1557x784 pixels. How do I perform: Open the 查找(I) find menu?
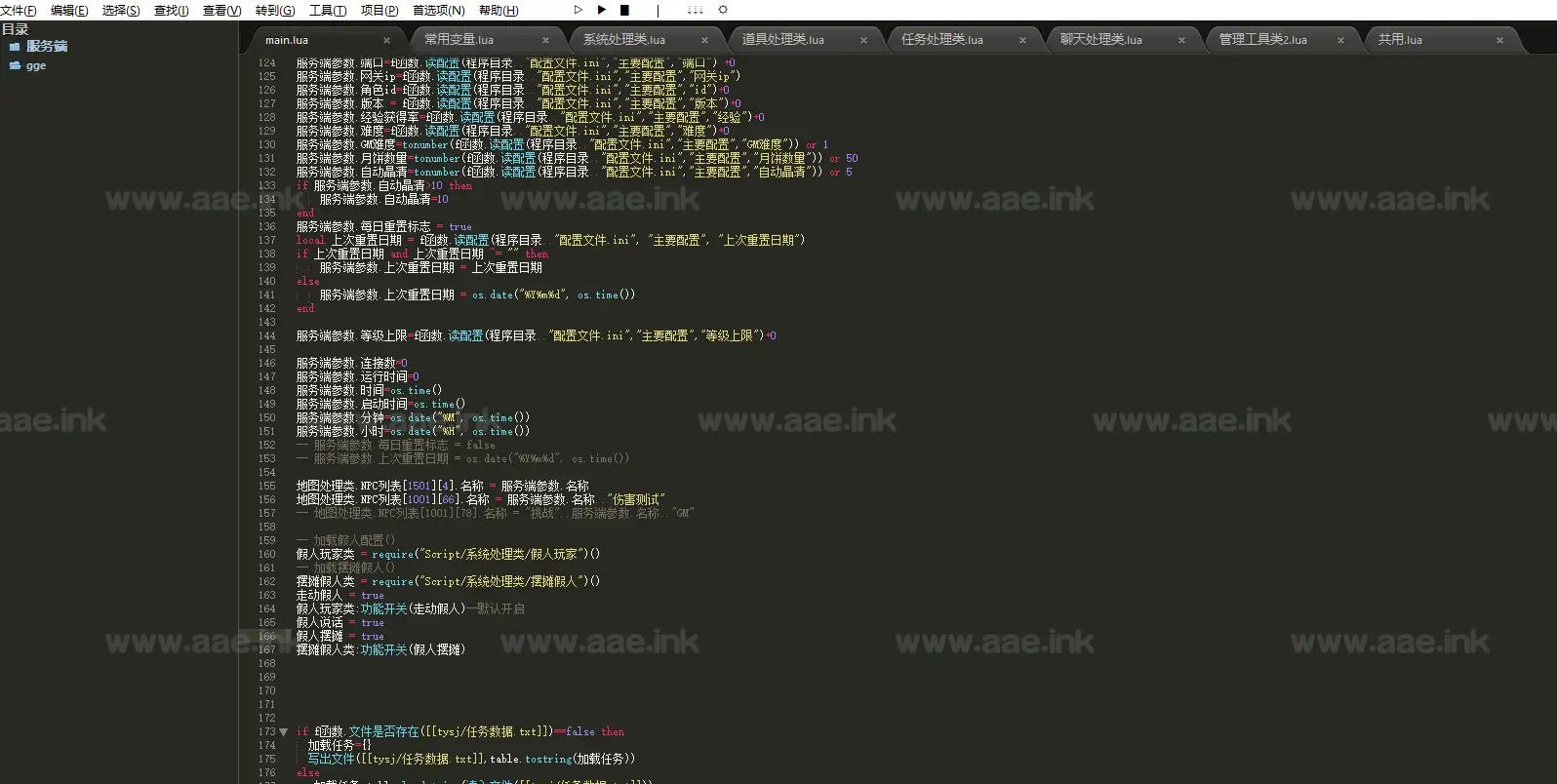tap(172, 11)
